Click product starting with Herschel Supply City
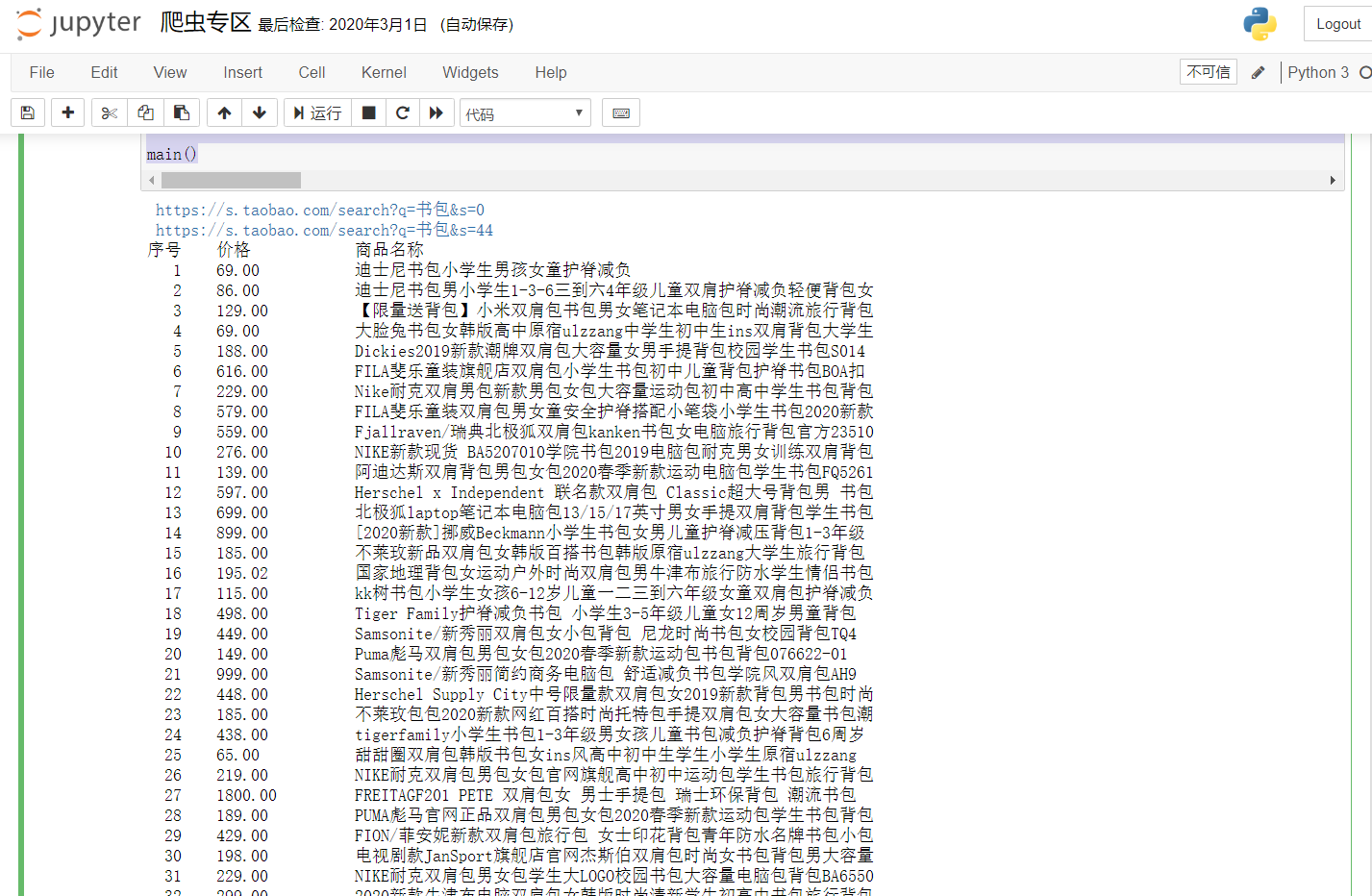 pos(614,694)
